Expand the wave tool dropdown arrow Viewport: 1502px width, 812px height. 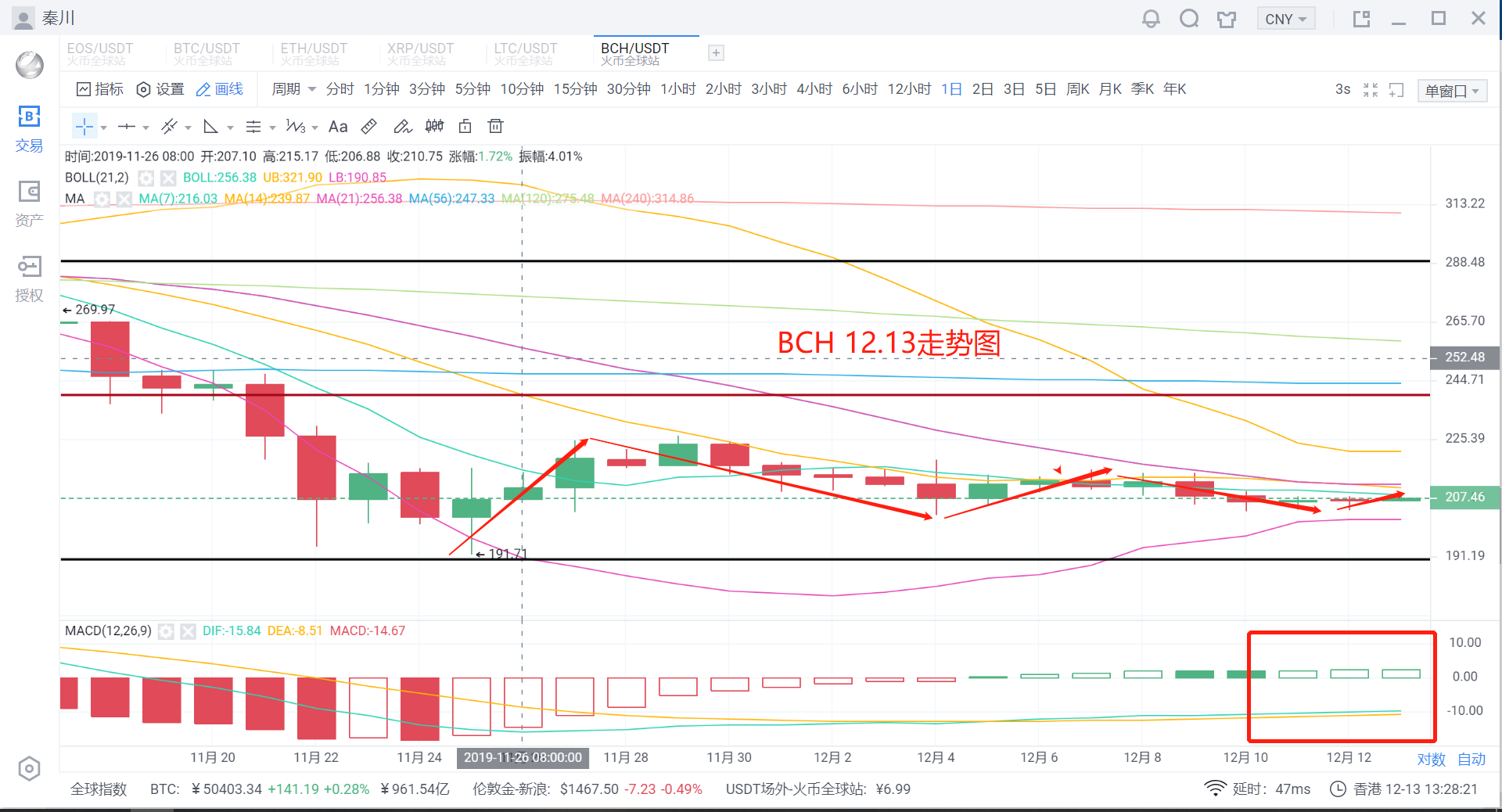314,128
